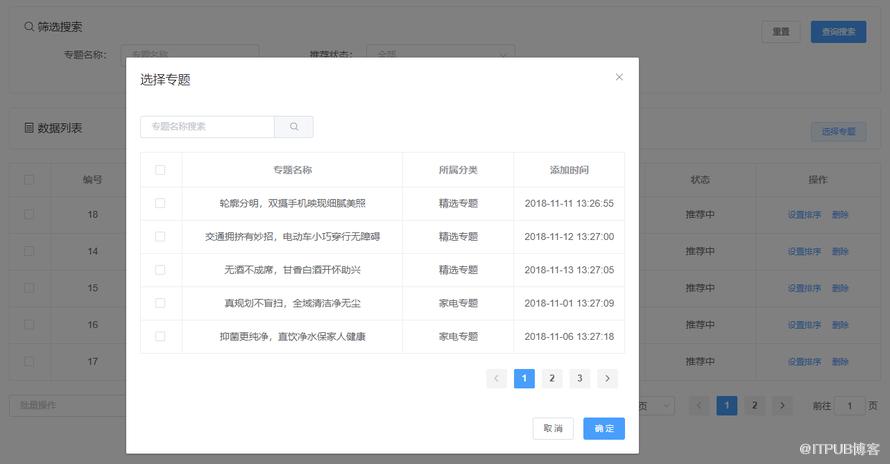
Task: Click 删除 link for background row 14
Action: pos(840,252)
